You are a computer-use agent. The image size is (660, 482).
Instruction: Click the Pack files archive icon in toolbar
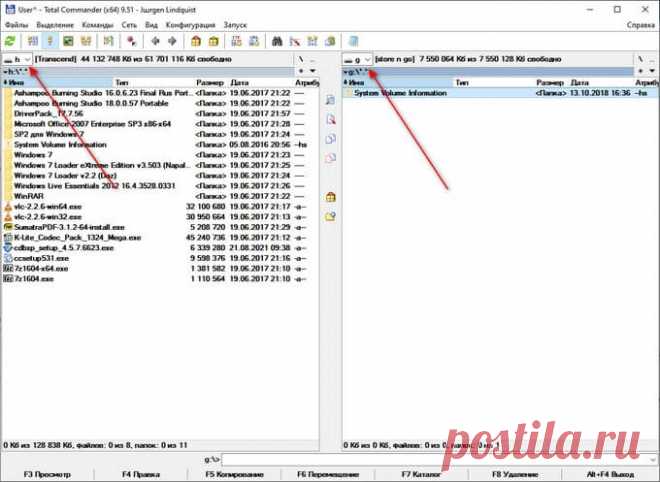196,41
